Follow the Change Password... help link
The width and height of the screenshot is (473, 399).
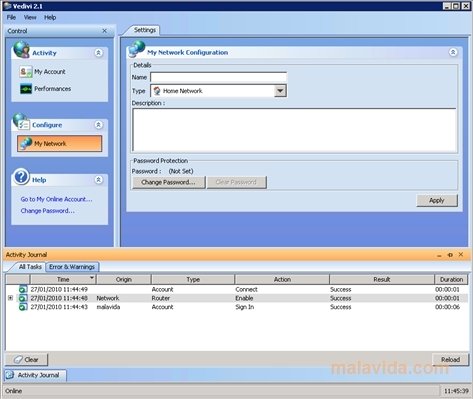click(x=48, y=211)
